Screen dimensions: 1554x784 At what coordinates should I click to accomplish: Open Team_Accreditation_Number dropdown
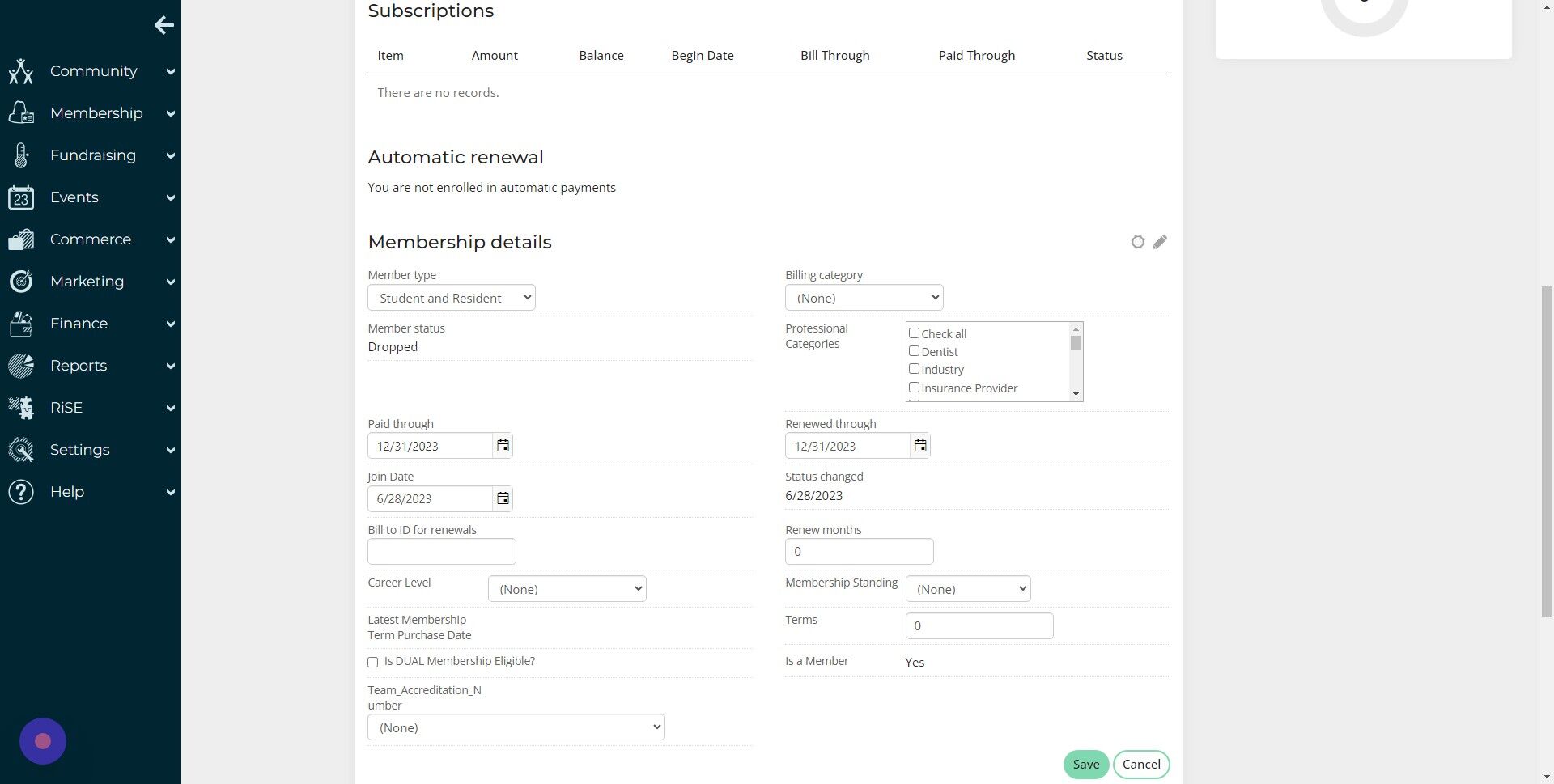[516, 727]
